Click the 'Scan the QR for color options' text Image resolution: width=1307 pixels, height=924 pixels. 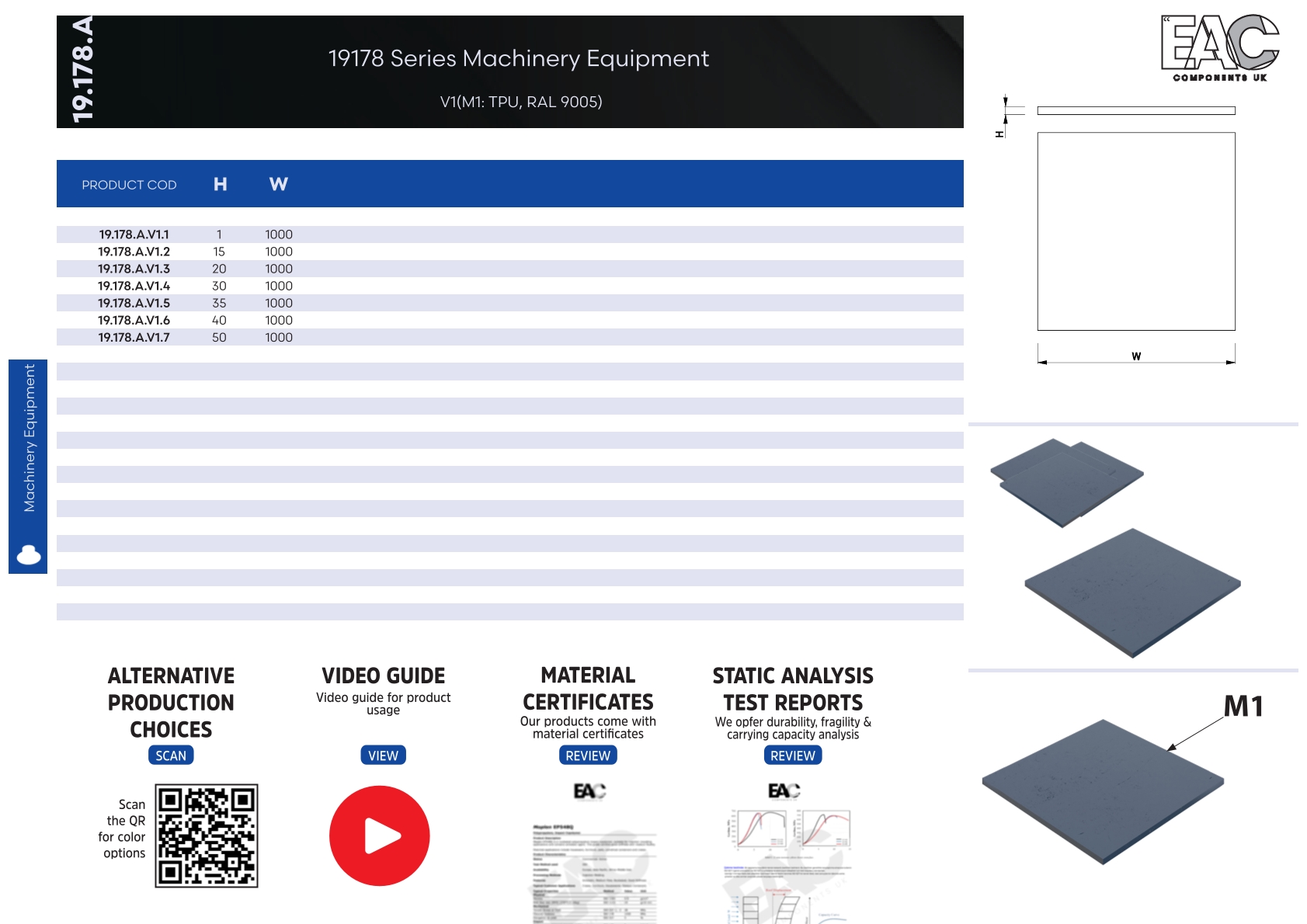pos(122,828)
